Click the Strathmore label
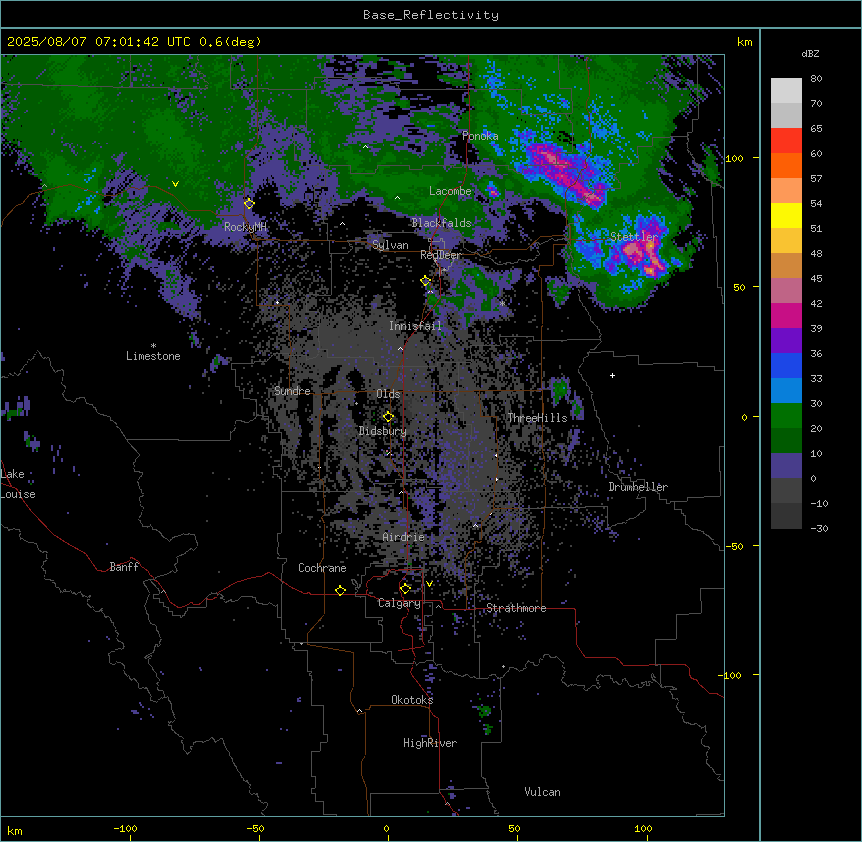The image size is (862, 842). [516, 608]
